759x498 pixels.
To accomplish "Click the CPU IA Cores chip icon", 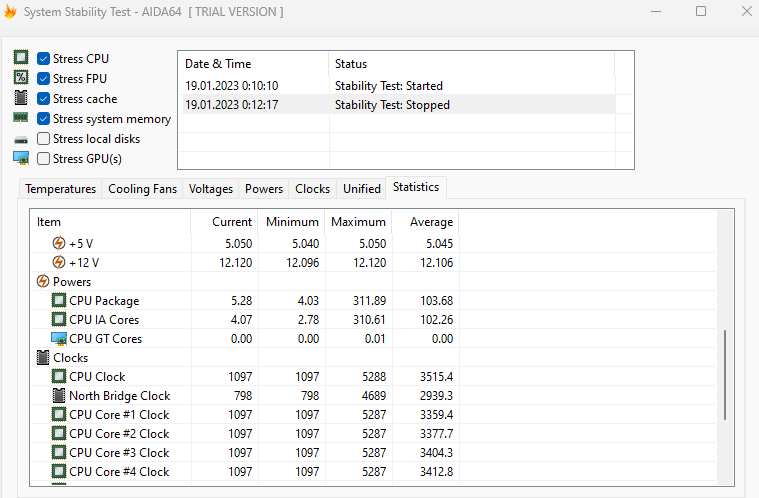I will (x=59, y=319).
